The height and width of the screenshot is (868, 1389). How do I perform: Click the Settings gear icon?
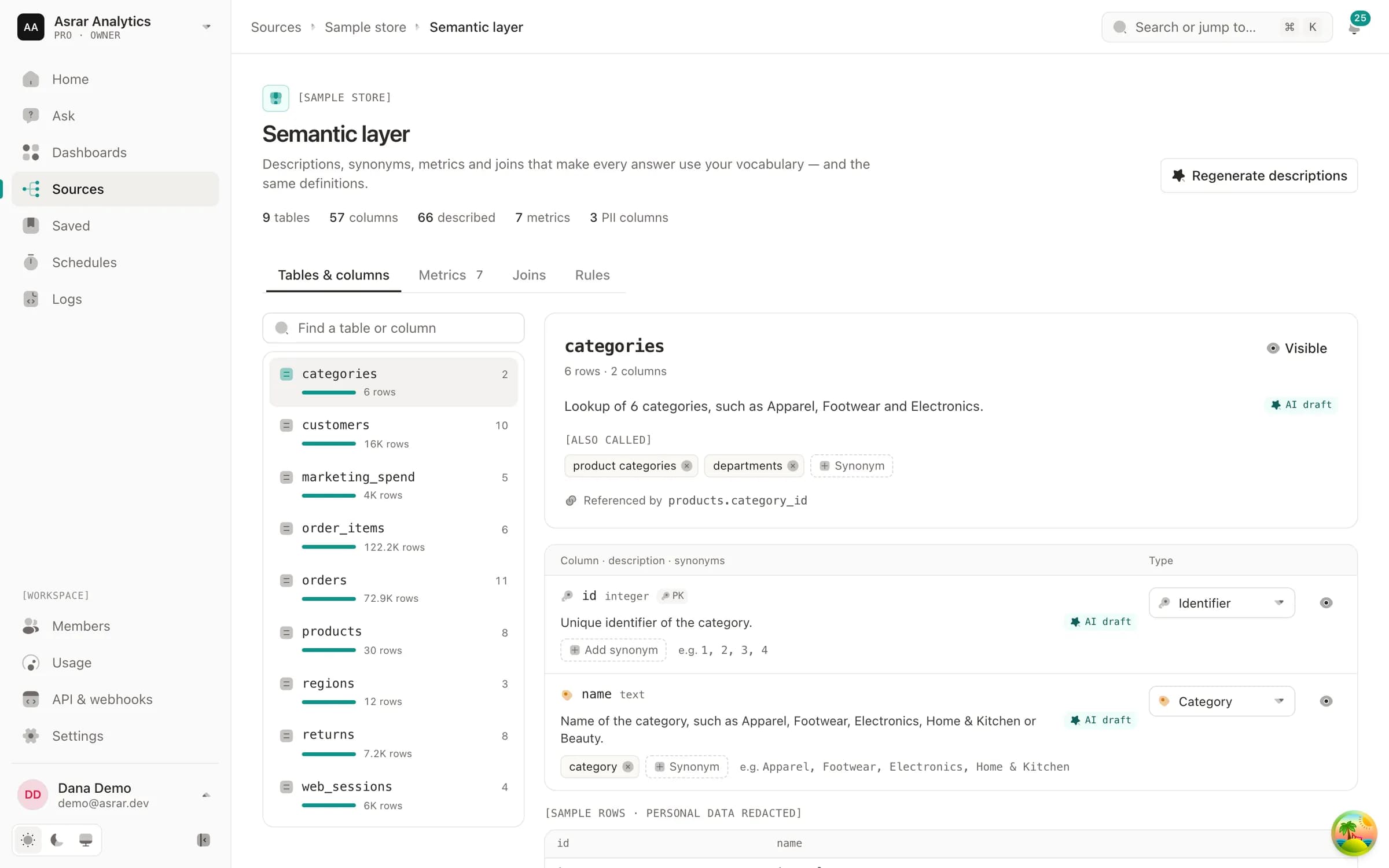[31, 736]
